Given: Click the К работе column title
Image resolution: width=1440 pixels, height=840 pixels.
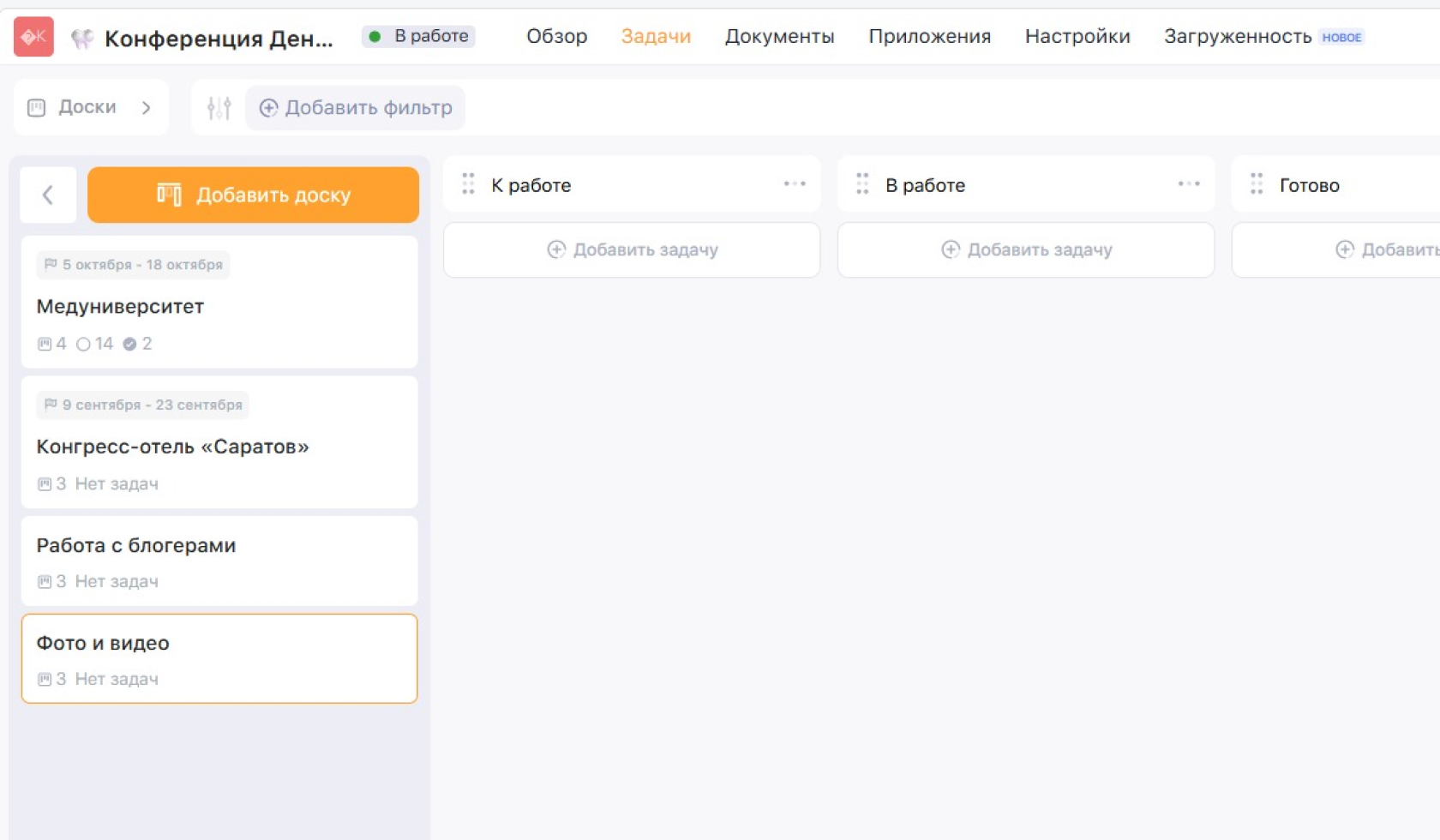Looking at the screenshot, I should click(531, 185).
